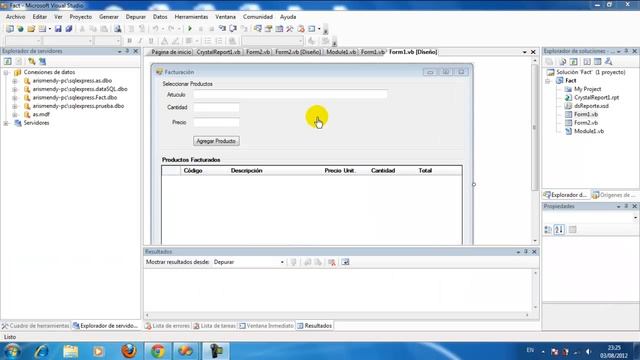Click Show All Files icon in Solution Explorer
The height and width of the screenshot is (360, 640).
(x=562, y=62)
